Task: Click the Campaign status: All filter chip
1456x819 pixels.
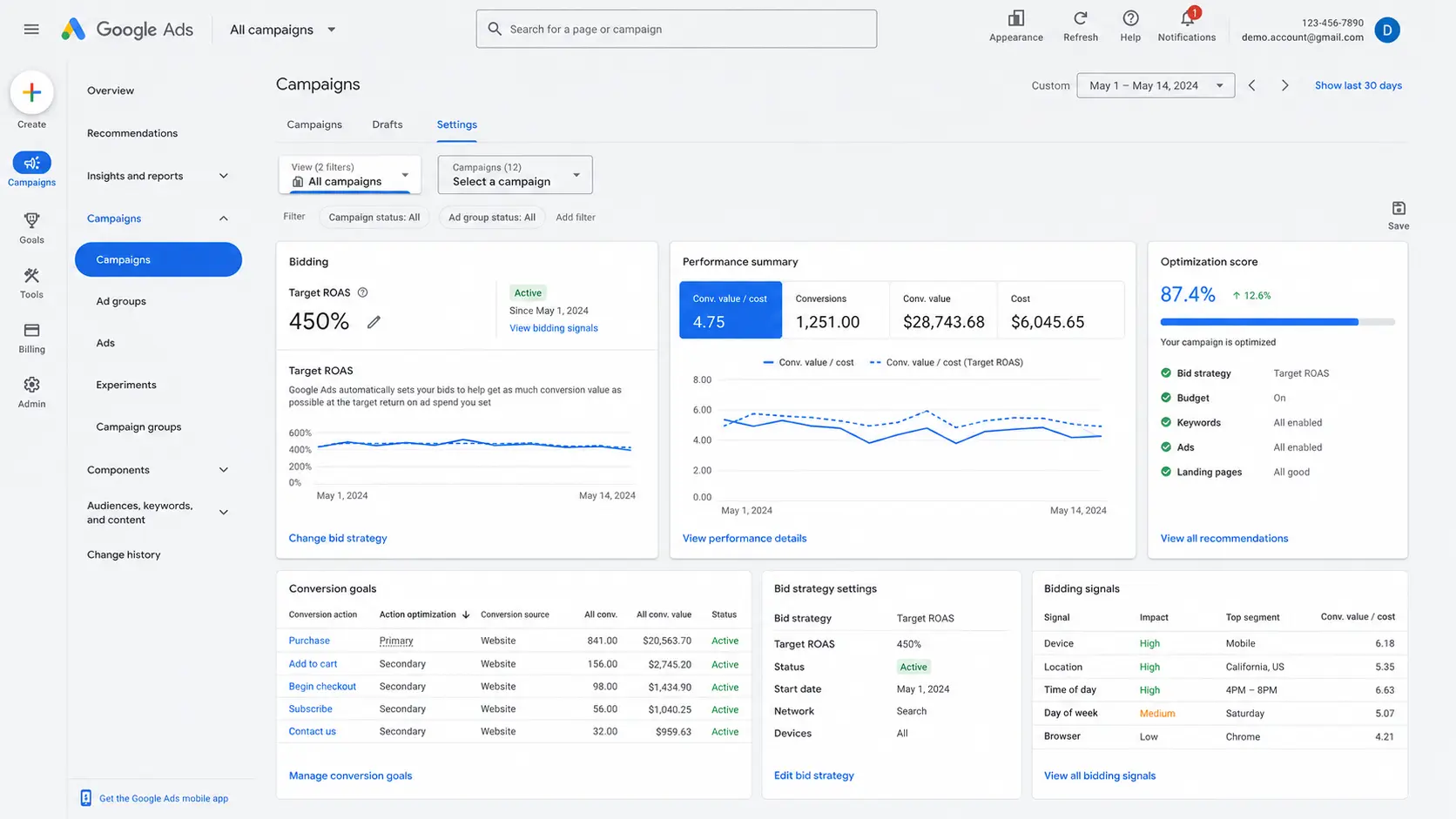Action: (374, 218)
